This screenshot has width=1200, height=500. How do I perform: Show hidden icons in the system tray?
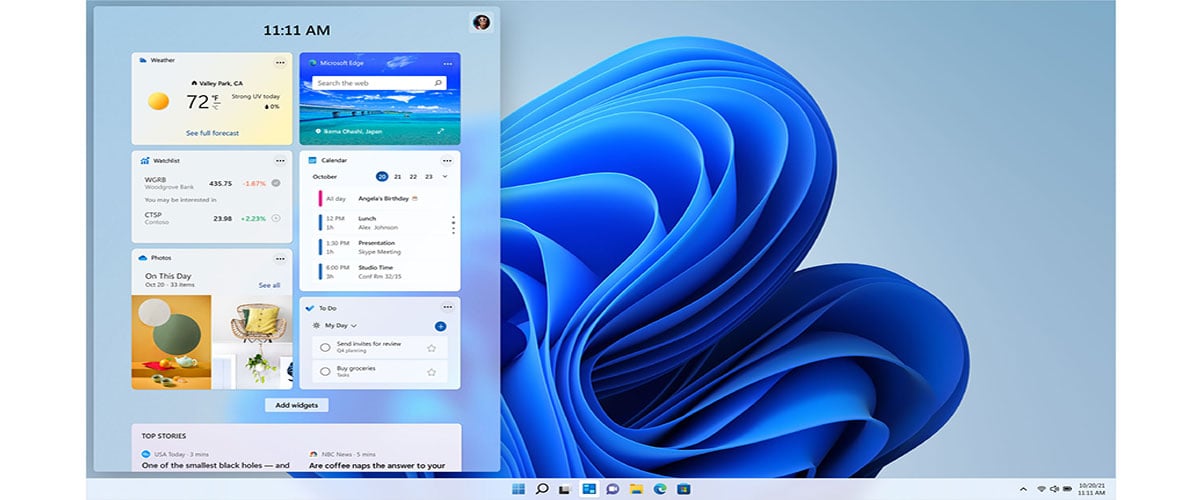[x=1023, y=489]
